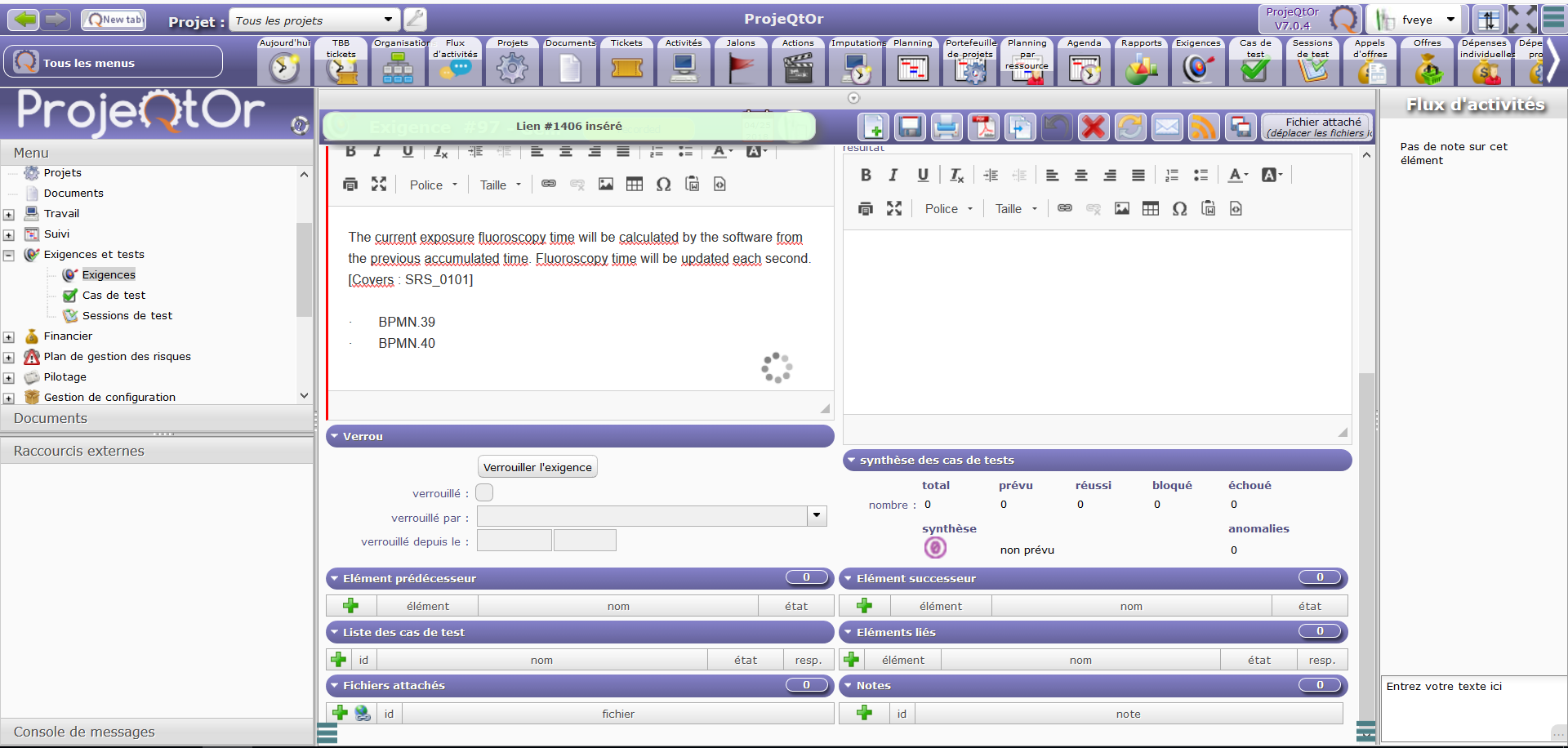Click the red X delete icon

click(x=1093, y=127)
